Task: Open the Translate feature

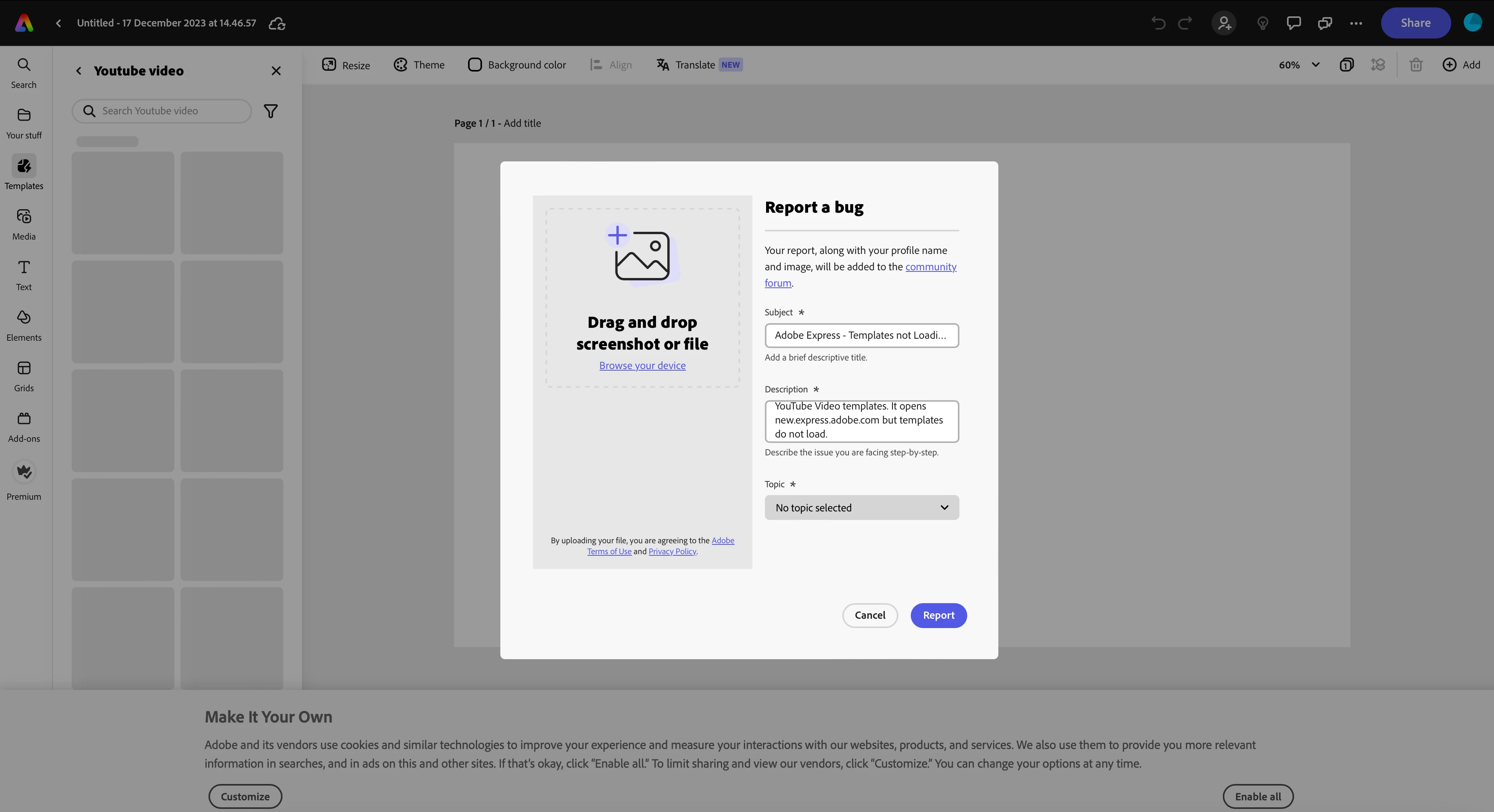Action: 700,65
